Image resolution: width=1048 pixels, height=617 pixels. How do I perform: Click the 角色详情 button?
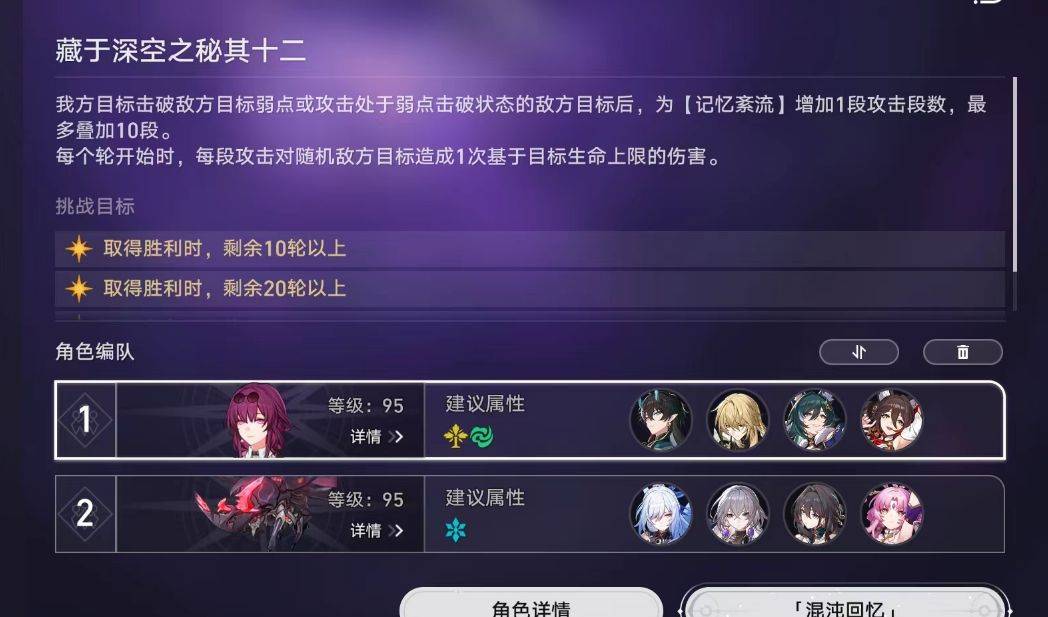(531, 603)
